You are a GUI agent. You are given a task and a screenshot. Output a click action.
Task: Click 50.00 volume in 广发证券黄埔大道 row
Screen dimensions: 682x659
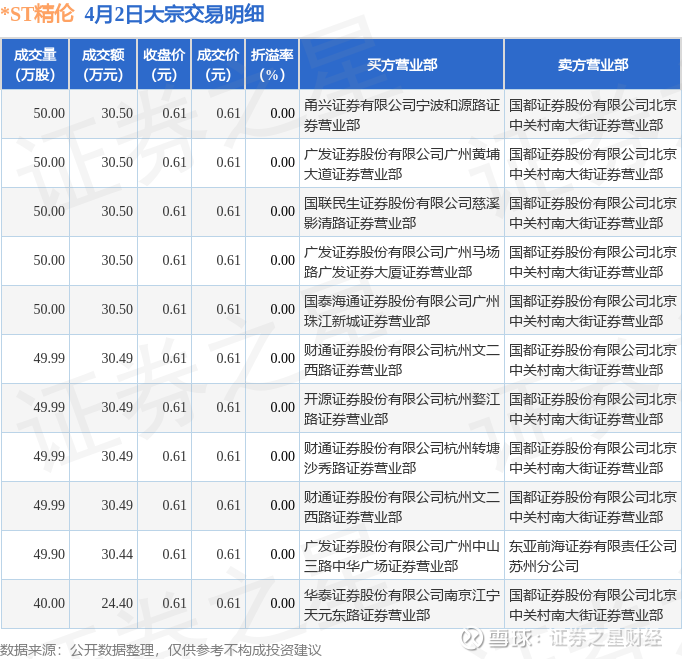pyautogui.click(x=49, y=163)
